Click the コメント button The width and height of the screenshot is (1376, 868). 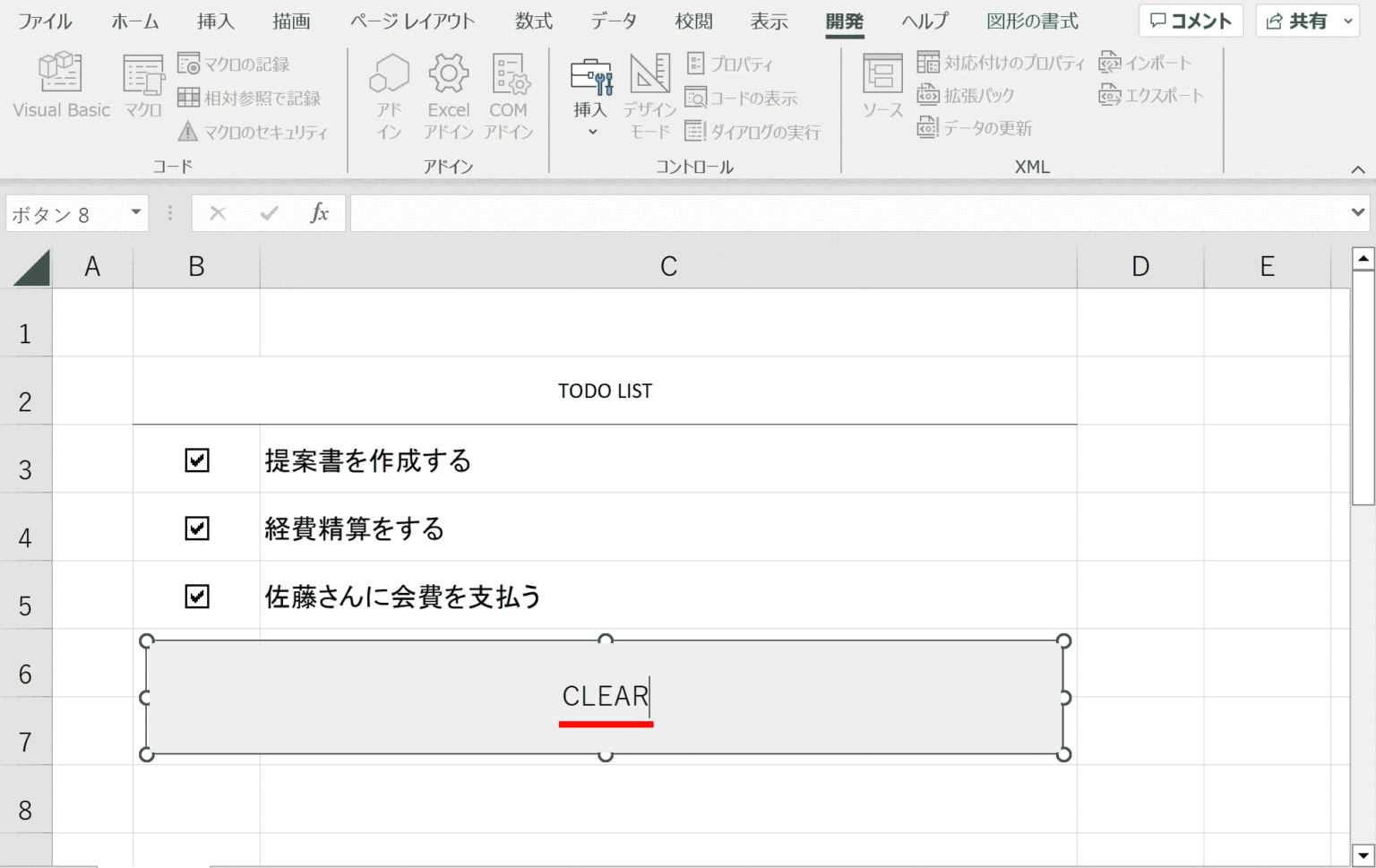point(1191,21)
